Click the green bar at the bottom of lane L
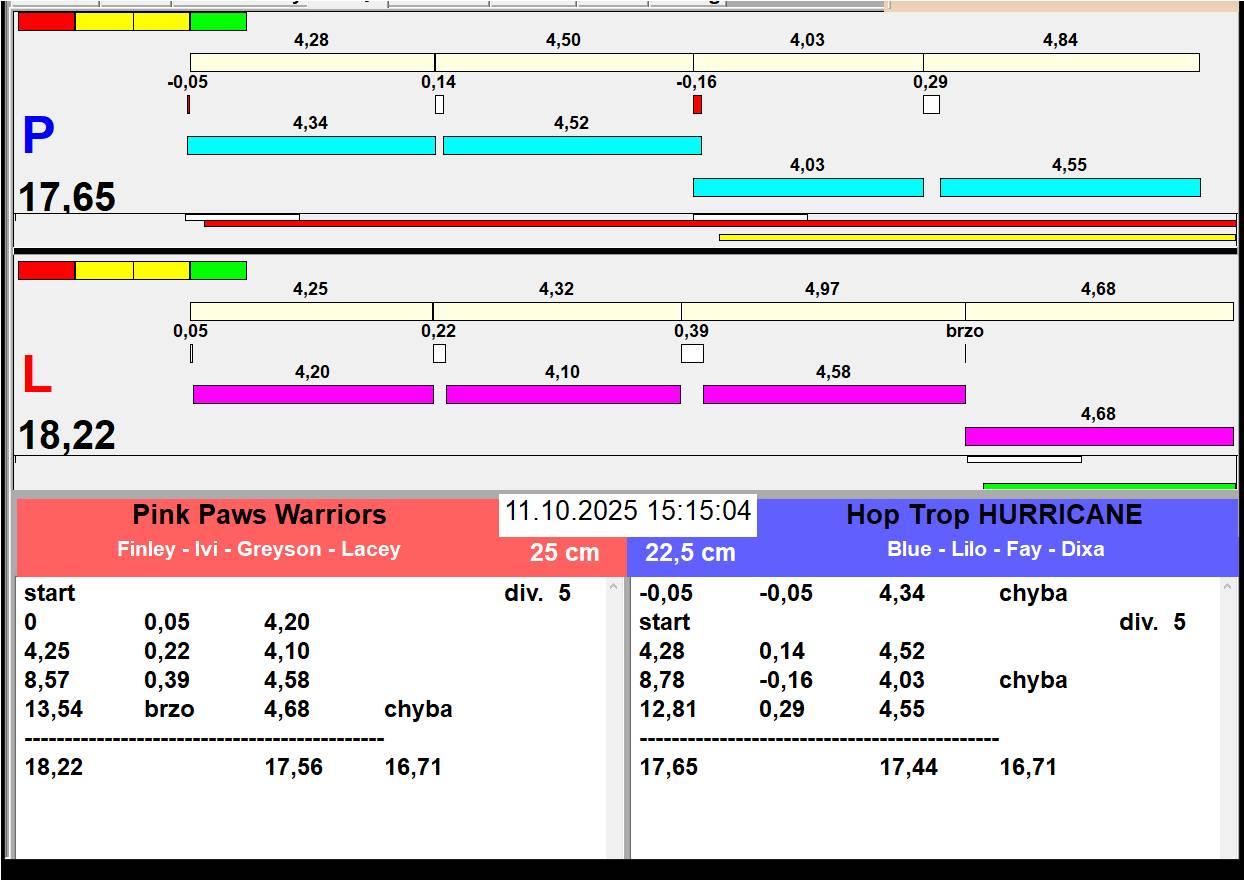This screenshot has width=1244, height=880. click(x=1109, y=486)
